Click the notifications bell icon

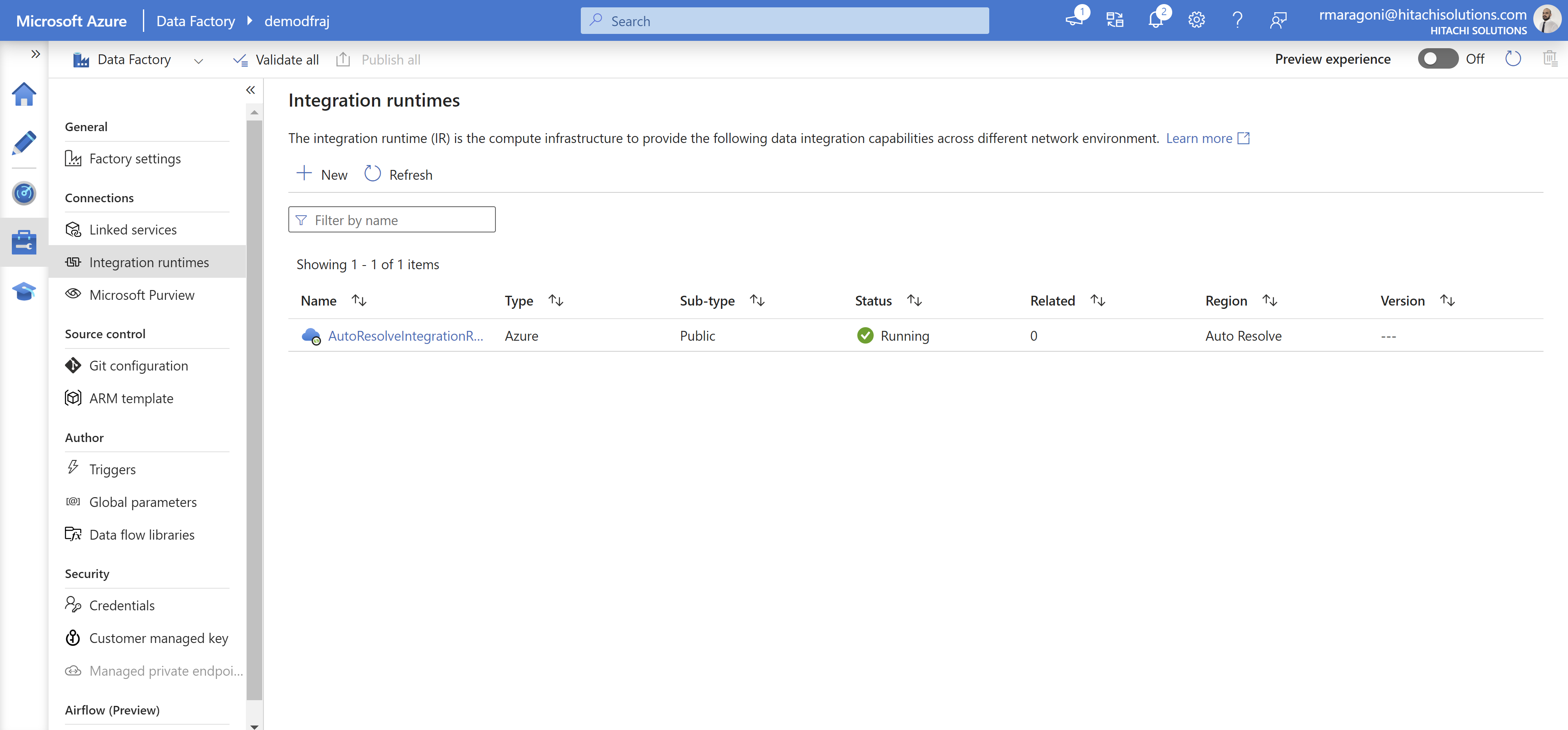pos(1155,21)
